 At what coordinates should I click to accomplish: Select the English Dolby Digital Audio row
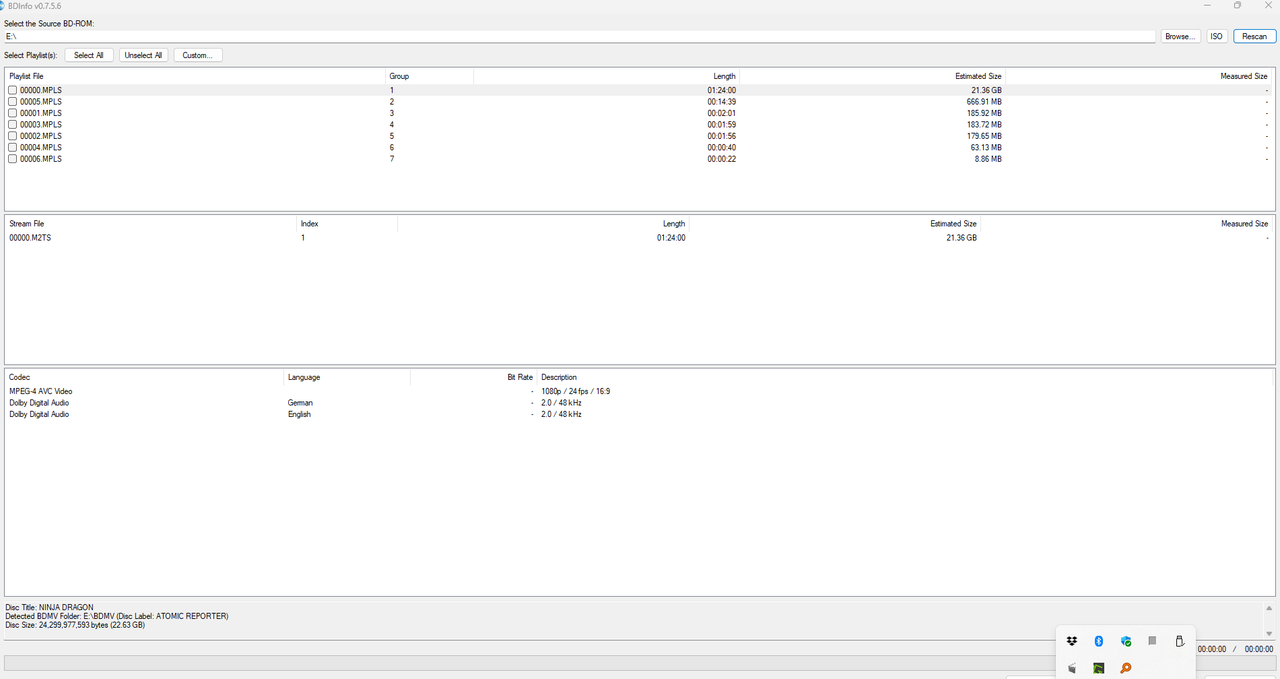[x=638, y=414]
